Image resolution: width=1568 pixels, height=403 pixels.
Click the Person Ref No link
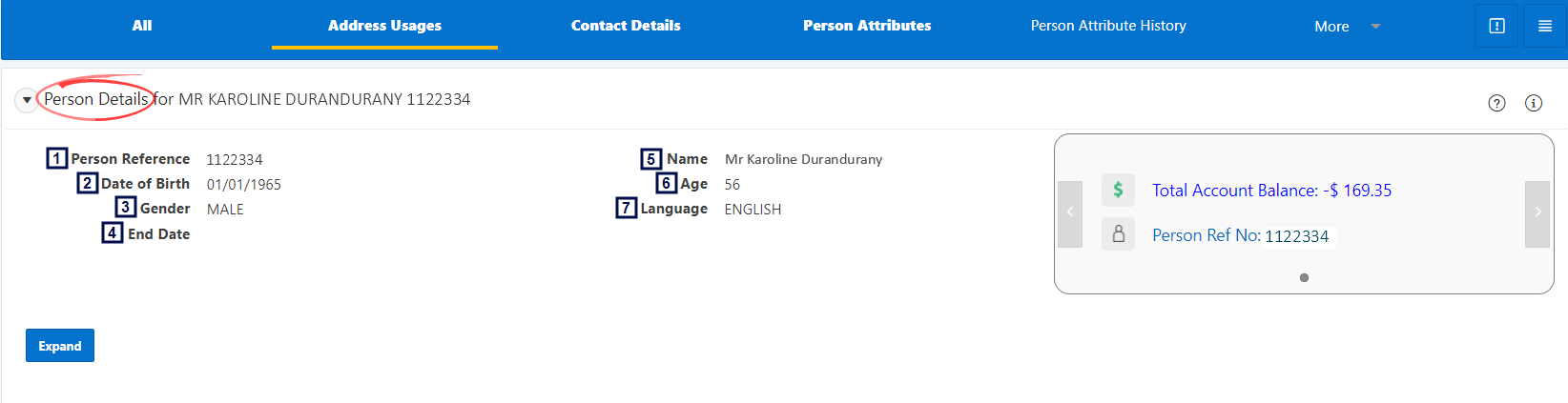1240,235
